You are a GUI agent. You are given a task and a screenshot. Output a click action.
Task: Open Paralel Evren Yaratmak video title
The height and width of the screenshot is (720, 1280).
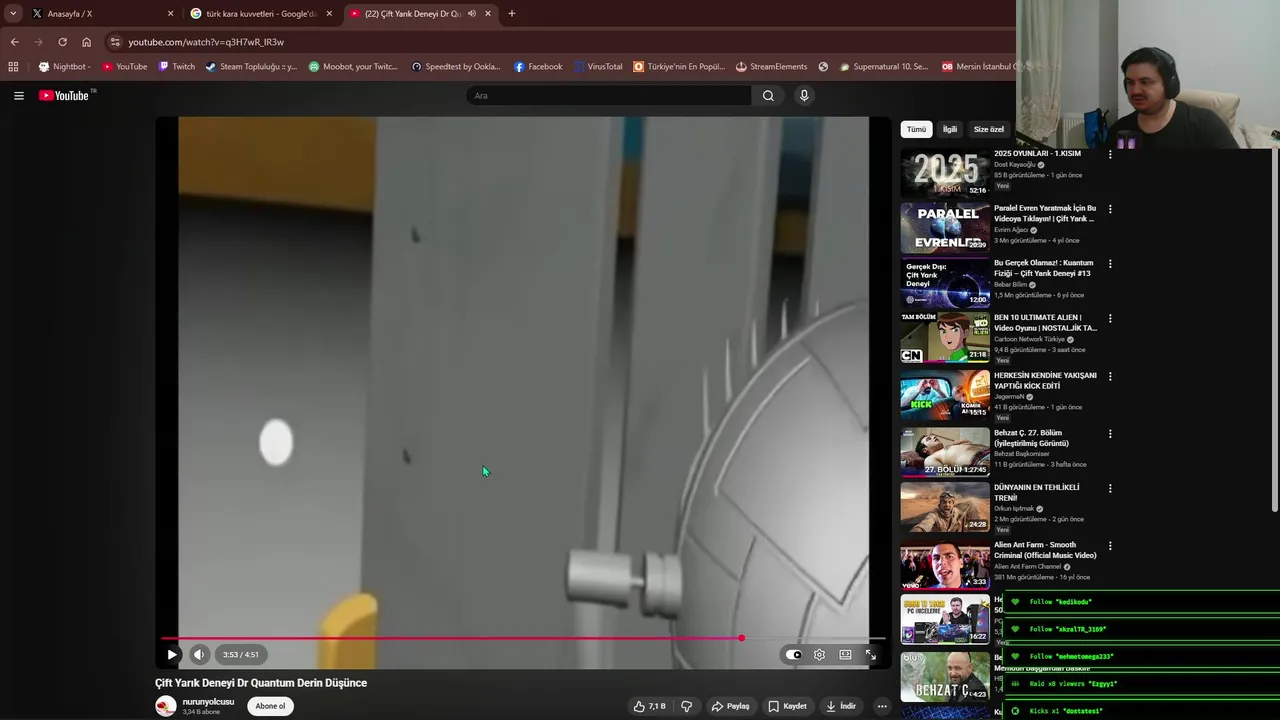[1045, 213]
